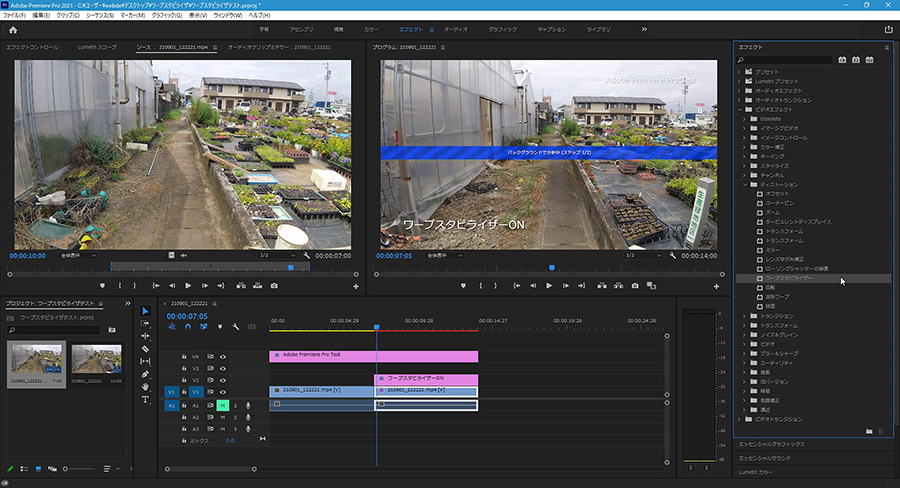Play the Source monitor
Image resolution: width=900 pixels, height=488 pixels.
pos(188,285)
